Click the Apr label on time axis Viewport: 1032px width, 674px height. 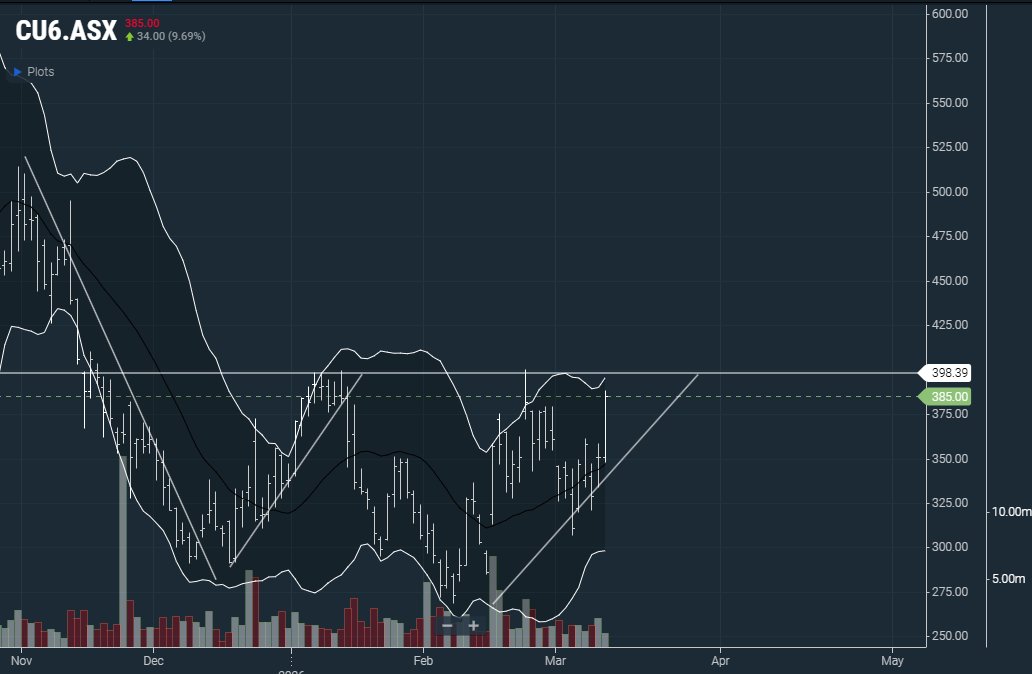pyautogui.click(x=720, y=660)
